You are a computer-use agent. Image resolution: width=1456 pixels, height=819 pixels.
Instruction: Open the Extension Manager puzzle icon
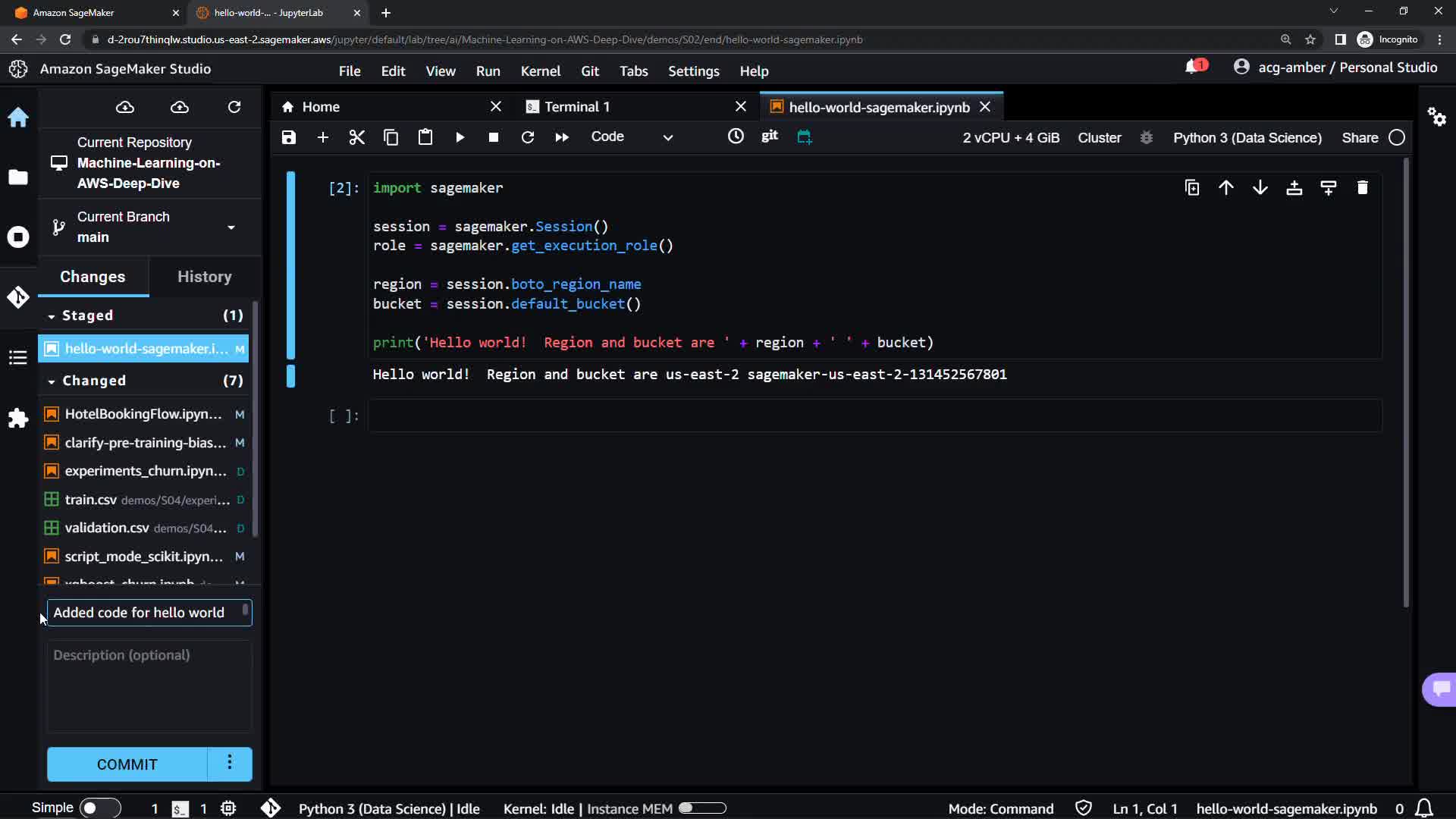click(18, 418)
